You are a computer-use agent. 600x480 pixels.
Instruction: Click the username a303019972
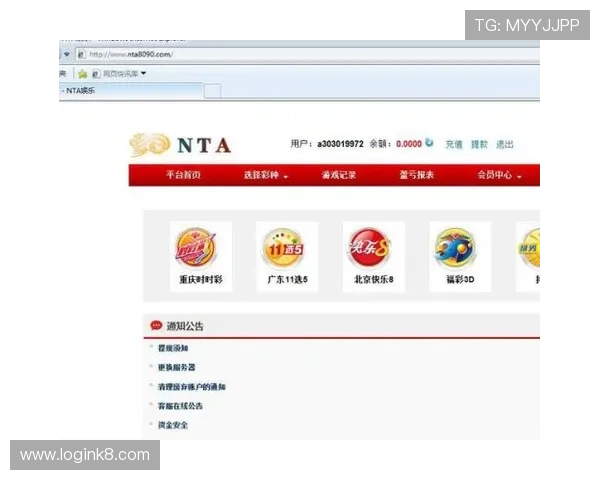point(340,144)
